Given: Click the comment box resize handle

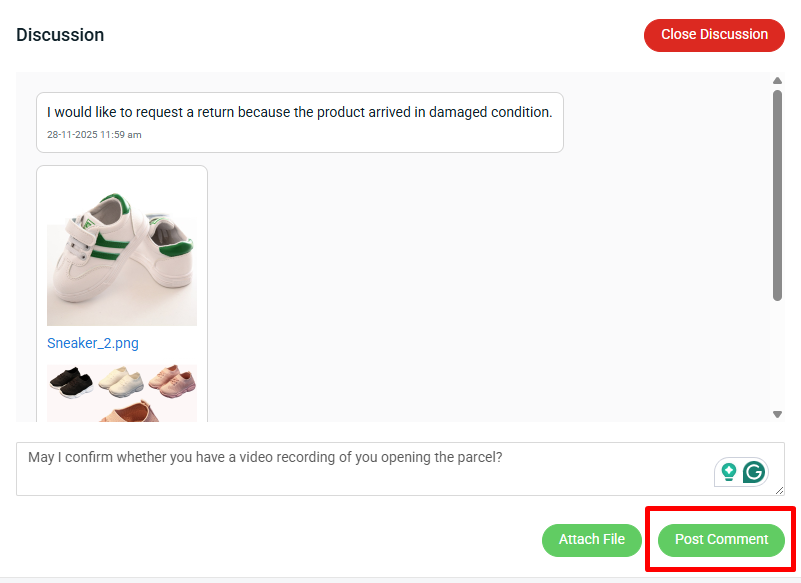Looking at the screenshot, I should (x=779, y=490).
